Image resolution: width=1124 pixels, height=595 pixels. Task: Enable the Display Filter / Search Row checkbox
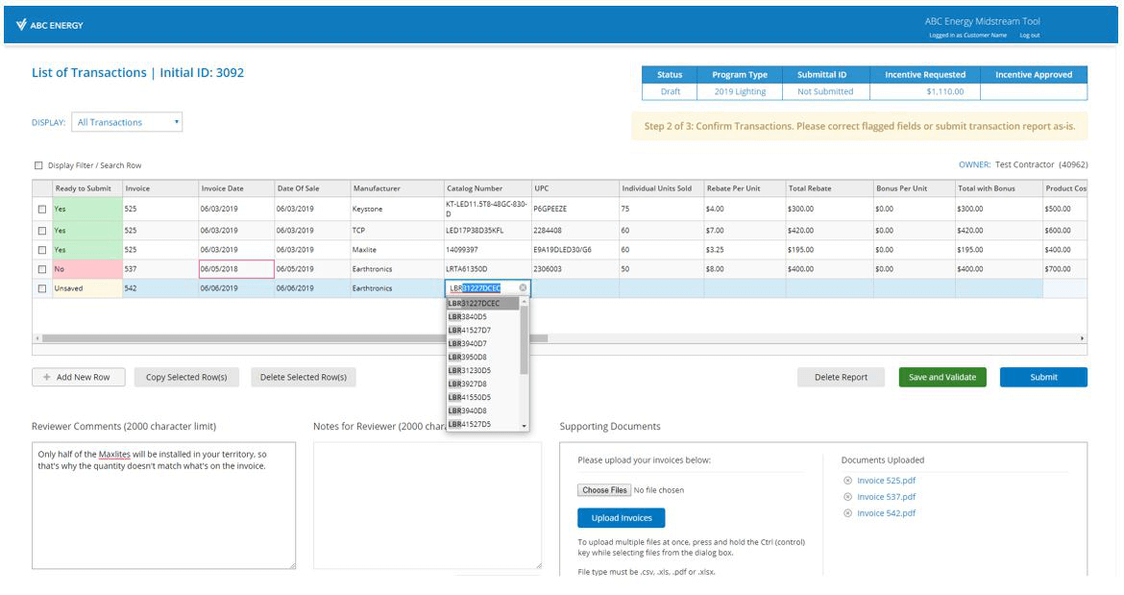(39, 165)
